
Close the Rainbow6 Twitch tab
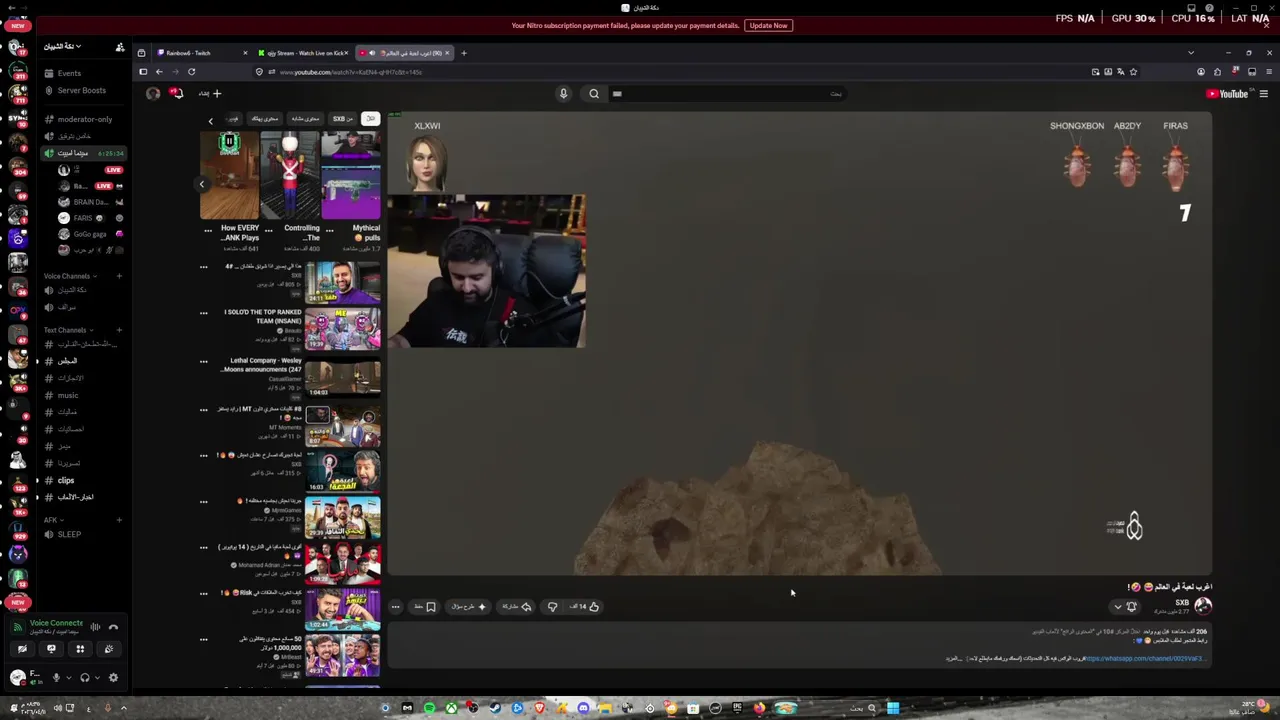point(244,53)
